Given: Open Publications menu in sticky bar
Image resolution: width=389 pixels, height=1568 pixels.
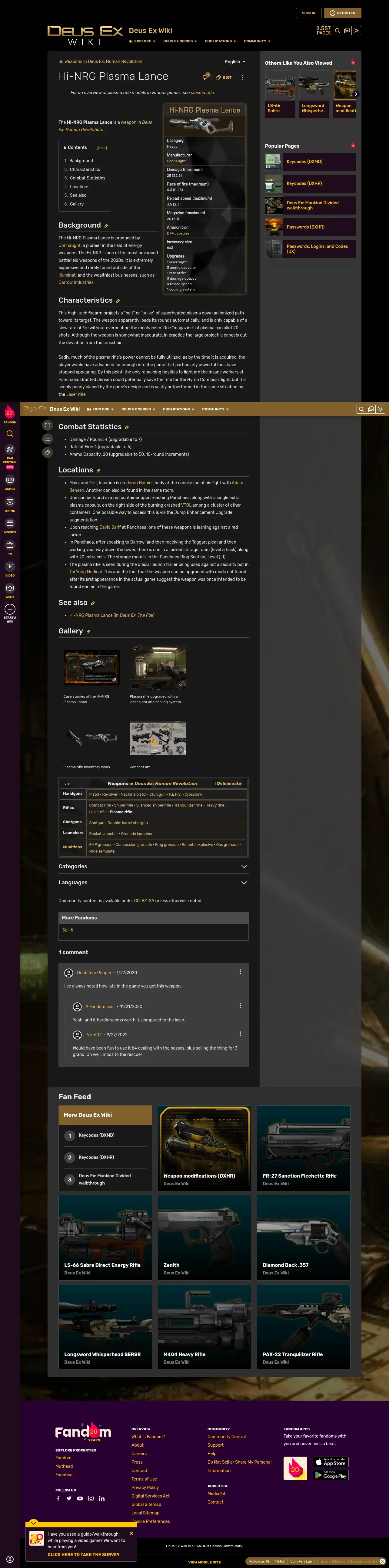Looking at the screenshot, I should pyautogui.click(x=178, y=409).
